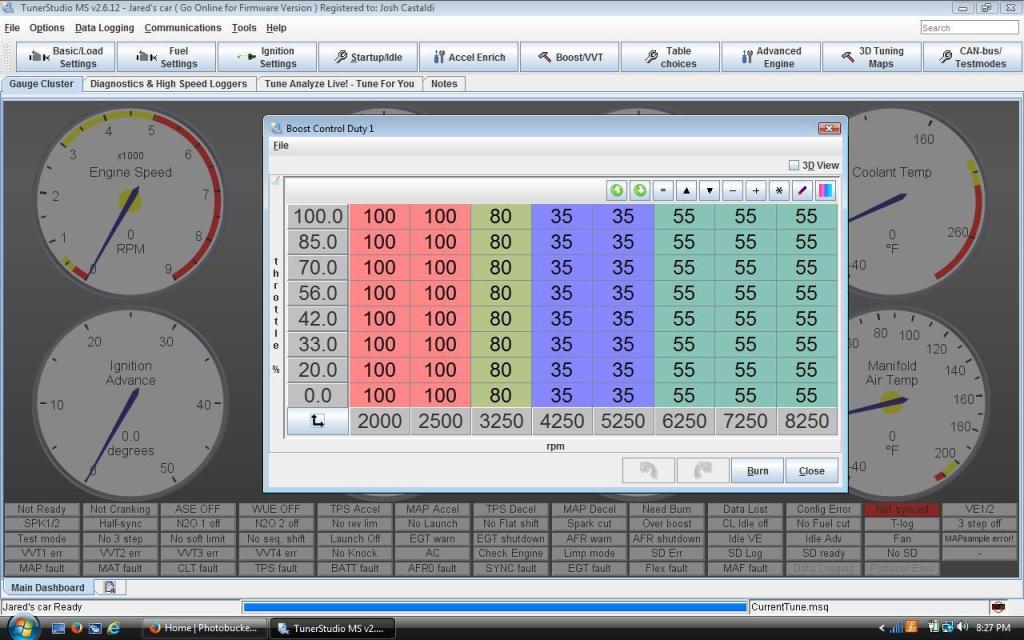The width and height of the screenshot is (1024, 640).
Task: Click the increment (plus) button in table toolbar
Action: pyautogui.click(x=756, y=190)
